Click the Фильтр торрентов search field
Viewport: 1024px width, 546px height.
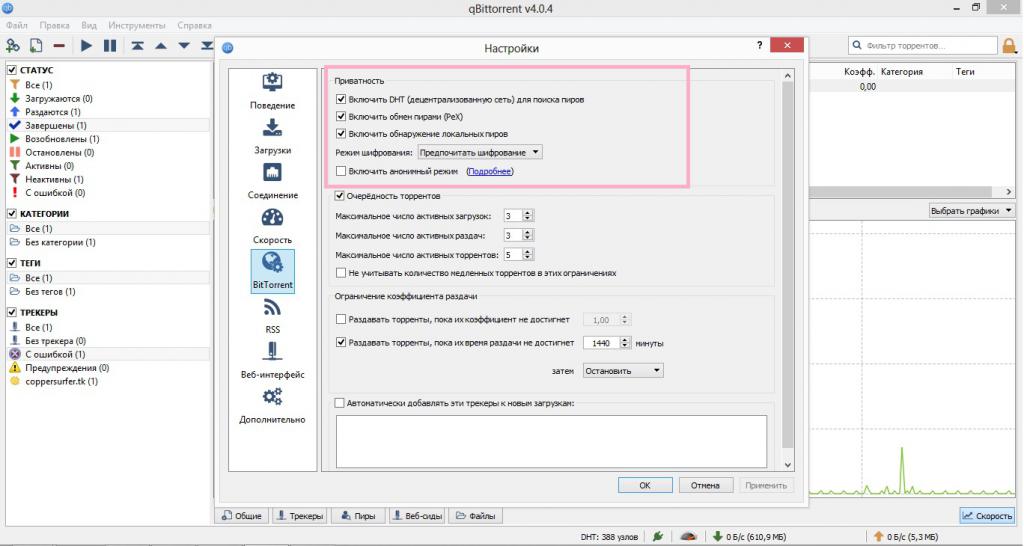pyautogui.click(x=923, y=46)
